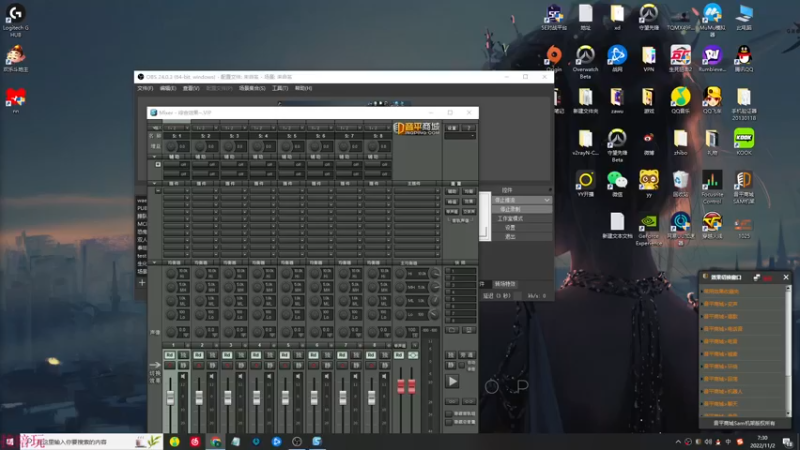
Task: Open channel 1 input routing dropdown
Action: pos(187,128)
